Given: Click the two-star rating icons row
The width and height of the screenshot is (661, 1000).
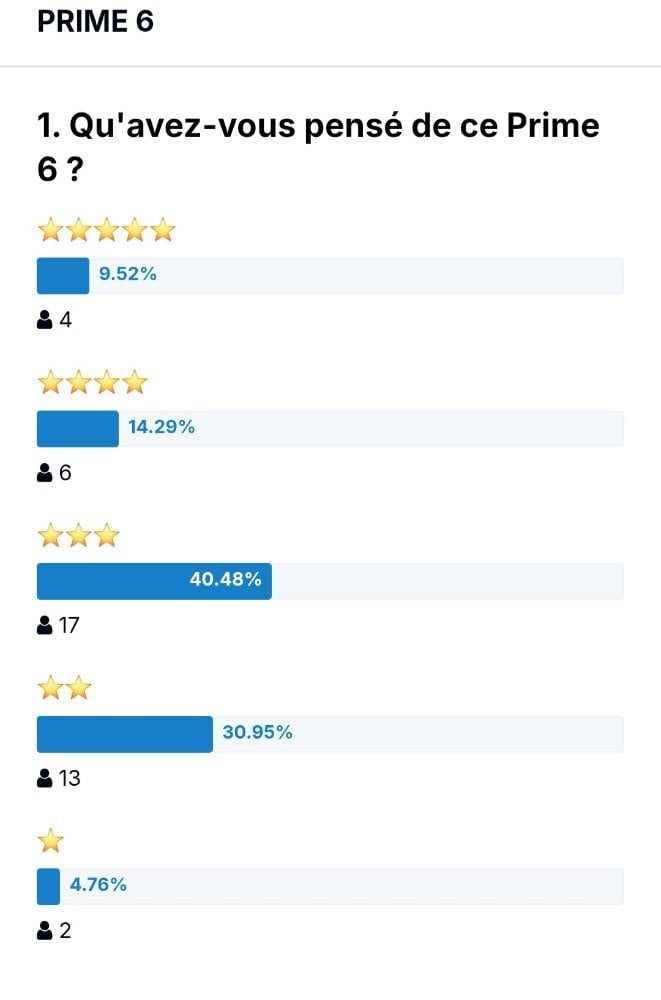Looking at the screenshot, I should pos(64,688).
